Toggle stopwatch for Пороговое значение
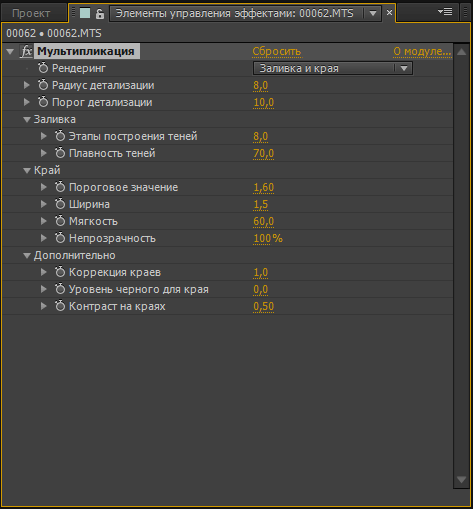 point(60,187)
